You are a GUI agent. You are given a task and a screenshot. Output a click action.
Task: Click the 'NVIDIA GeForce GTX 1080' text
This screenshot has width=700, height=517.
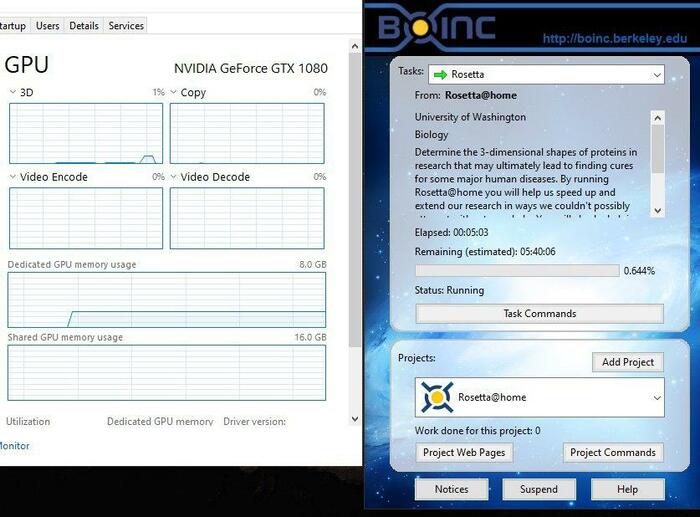250,68
